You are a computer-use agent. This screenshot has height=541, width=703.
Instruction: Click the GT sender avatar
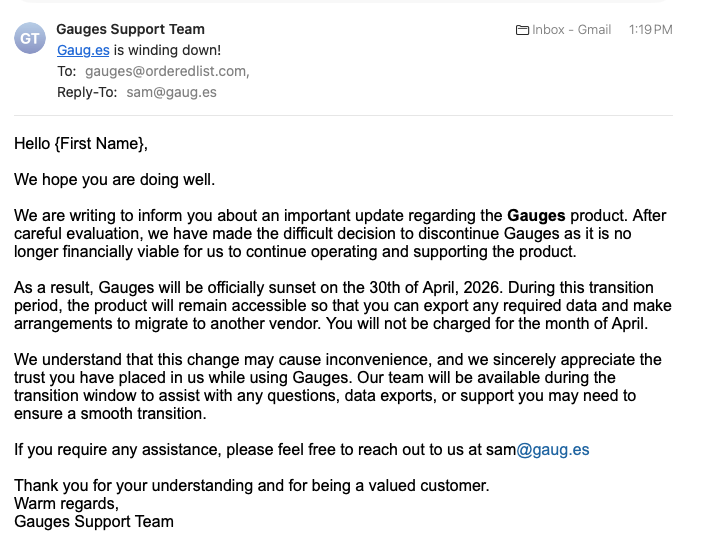(30, 38)
